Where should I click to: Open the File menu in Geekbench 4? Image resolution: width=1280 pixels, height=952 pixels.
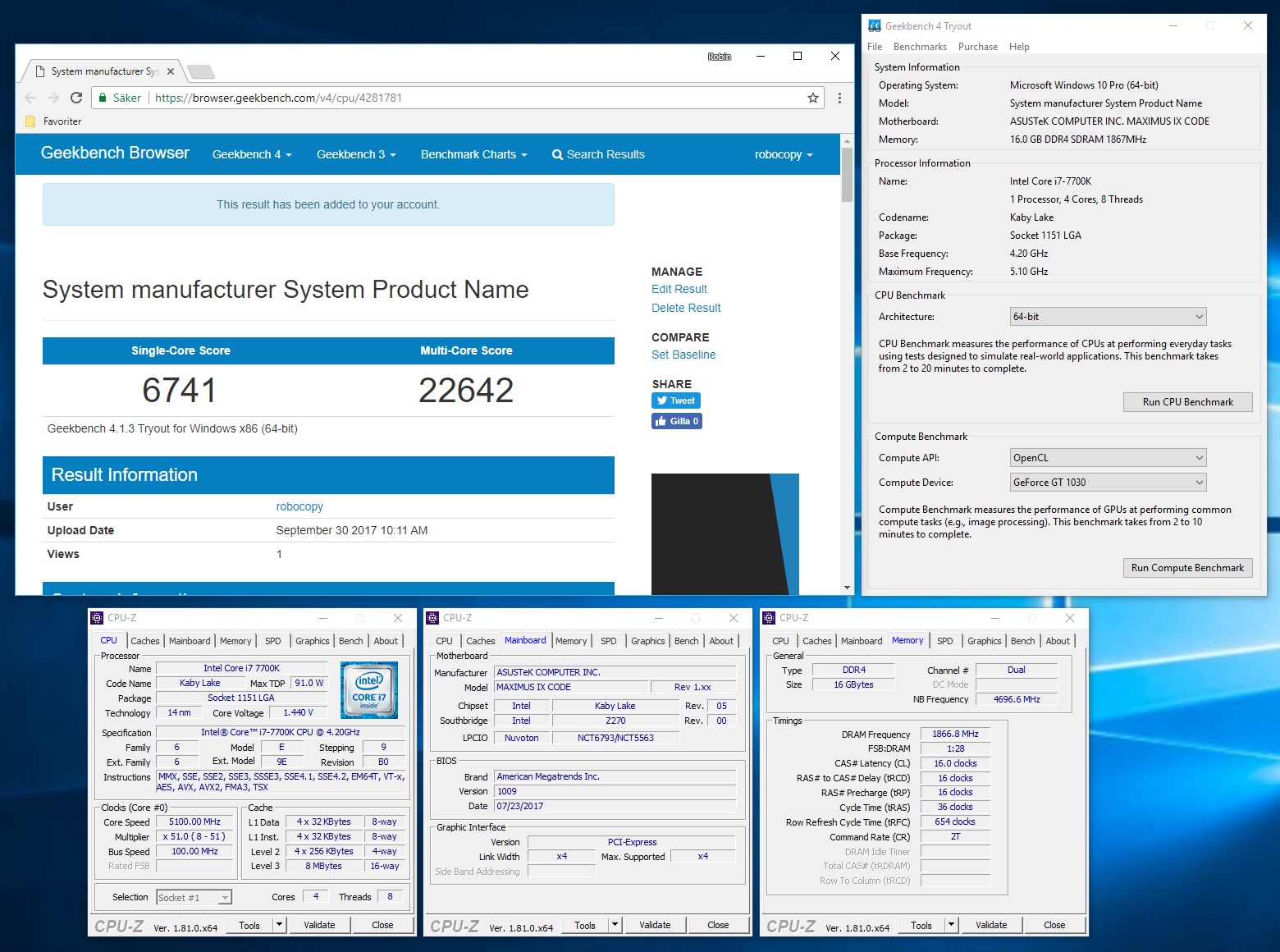875,47
